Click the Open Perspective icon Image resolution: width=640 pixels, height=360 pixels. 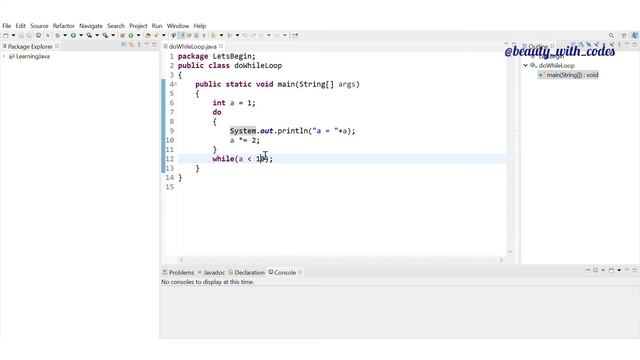point(624,36)
